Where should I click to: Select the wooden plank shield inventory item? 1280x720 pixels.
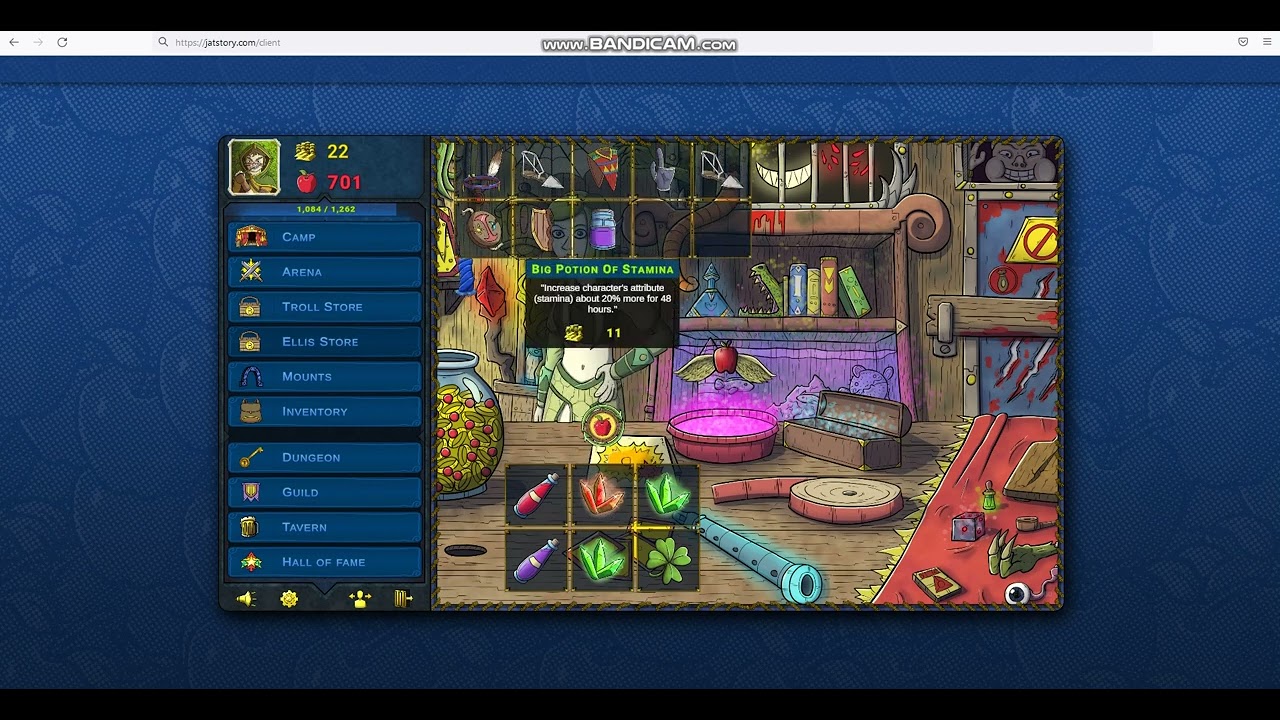[x=542, y=229]
